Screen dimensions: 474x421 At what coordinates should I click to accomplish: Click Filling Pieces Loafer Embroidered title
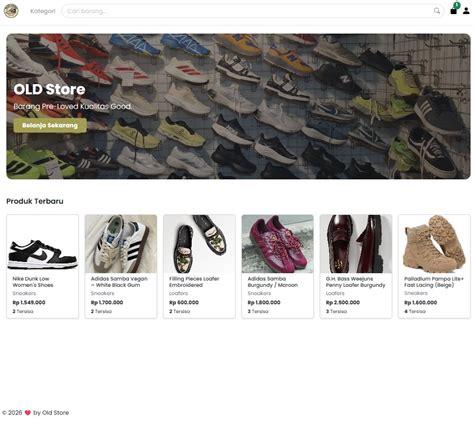click(x=194, y=282)
